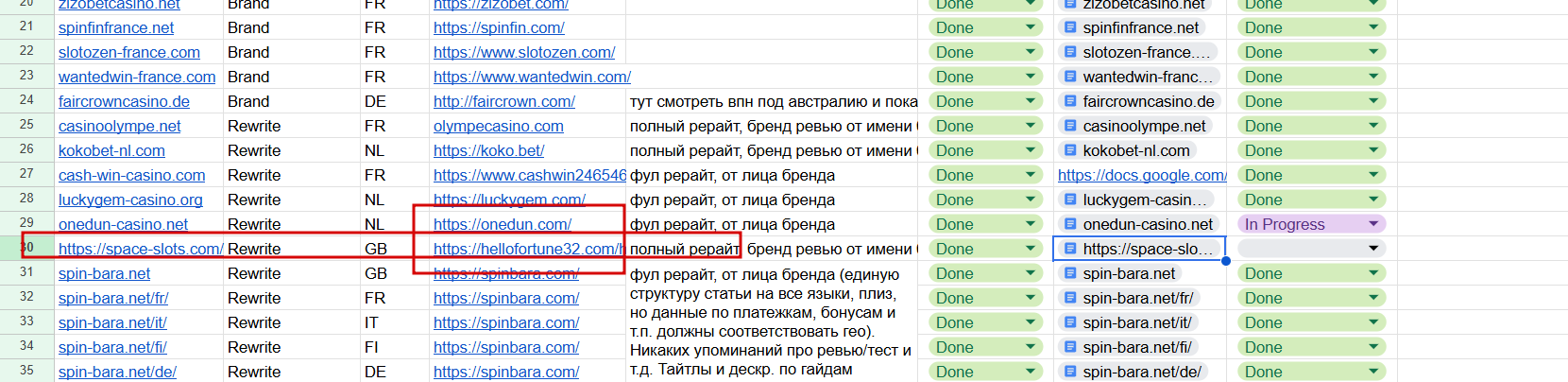
Task: Click the Docs icon in spinfinfrance.net chip
Action: (1070, 27)
